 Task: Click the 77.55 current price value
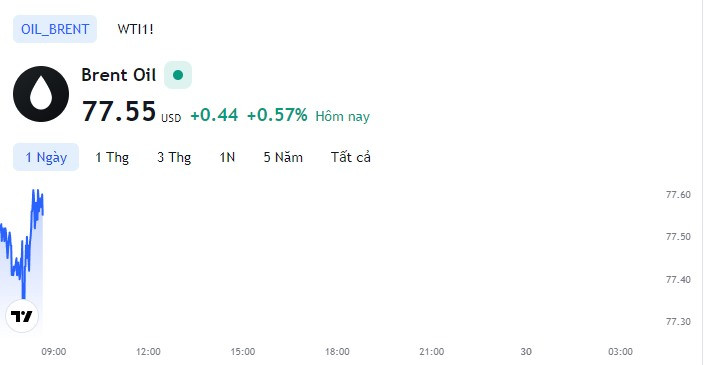click(x=119, y=111)
